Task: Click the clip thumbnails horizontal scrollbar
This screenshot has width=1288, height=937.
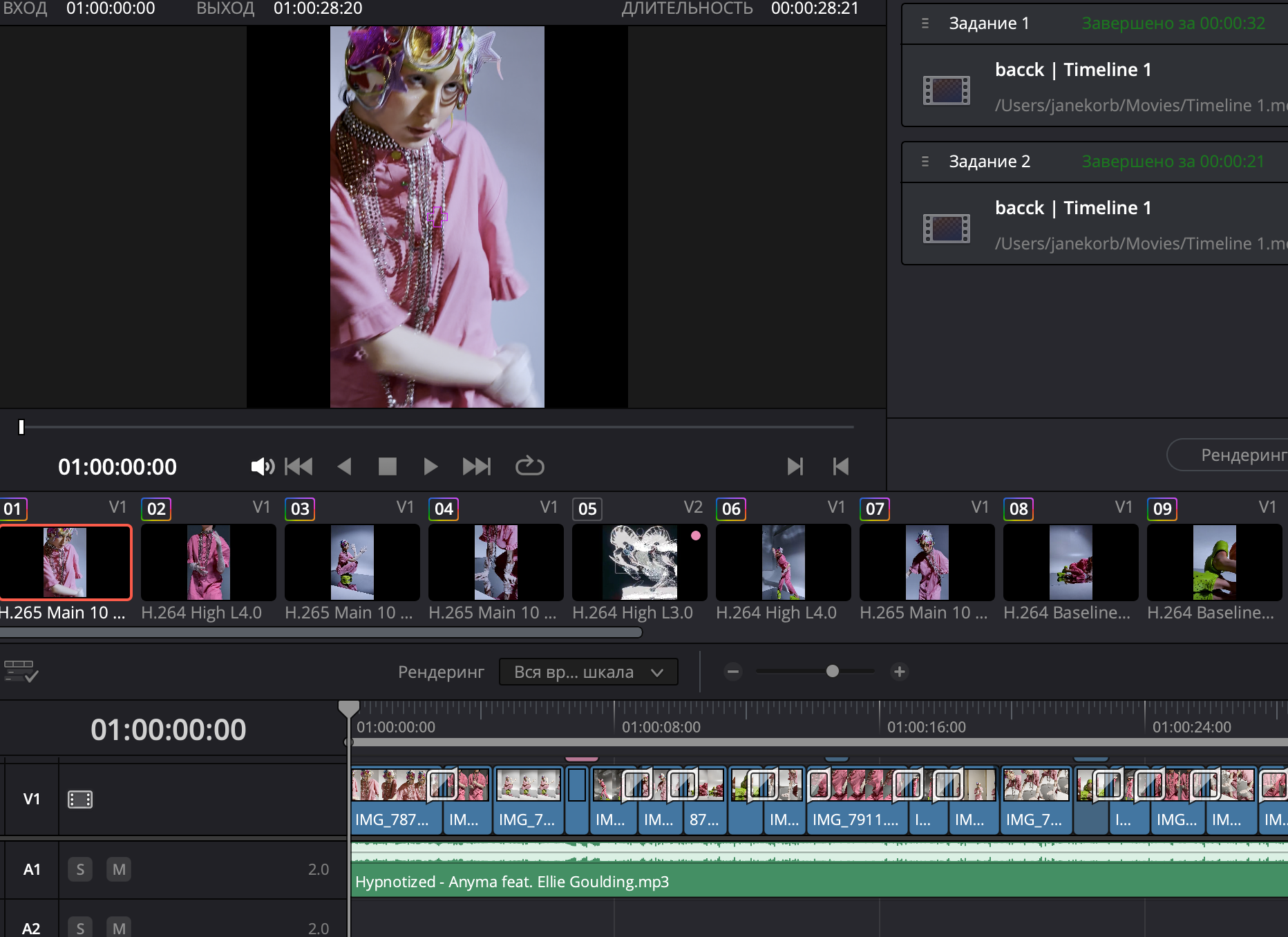Action: 321,632
